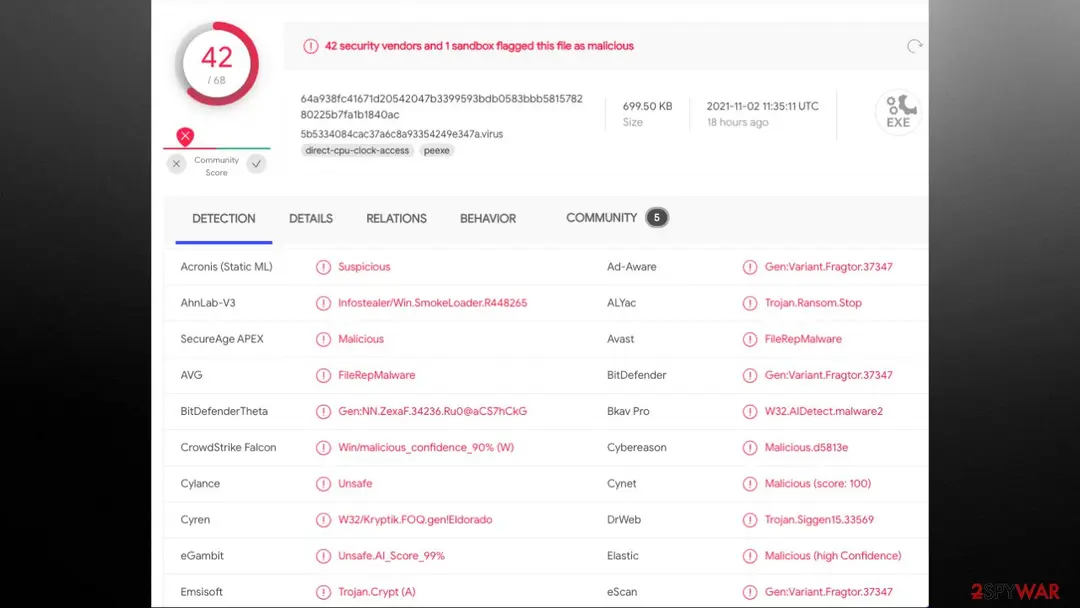1080x608 pixels.
Task: Click the 42 security vendors flagged message
Action: point(479,46)
